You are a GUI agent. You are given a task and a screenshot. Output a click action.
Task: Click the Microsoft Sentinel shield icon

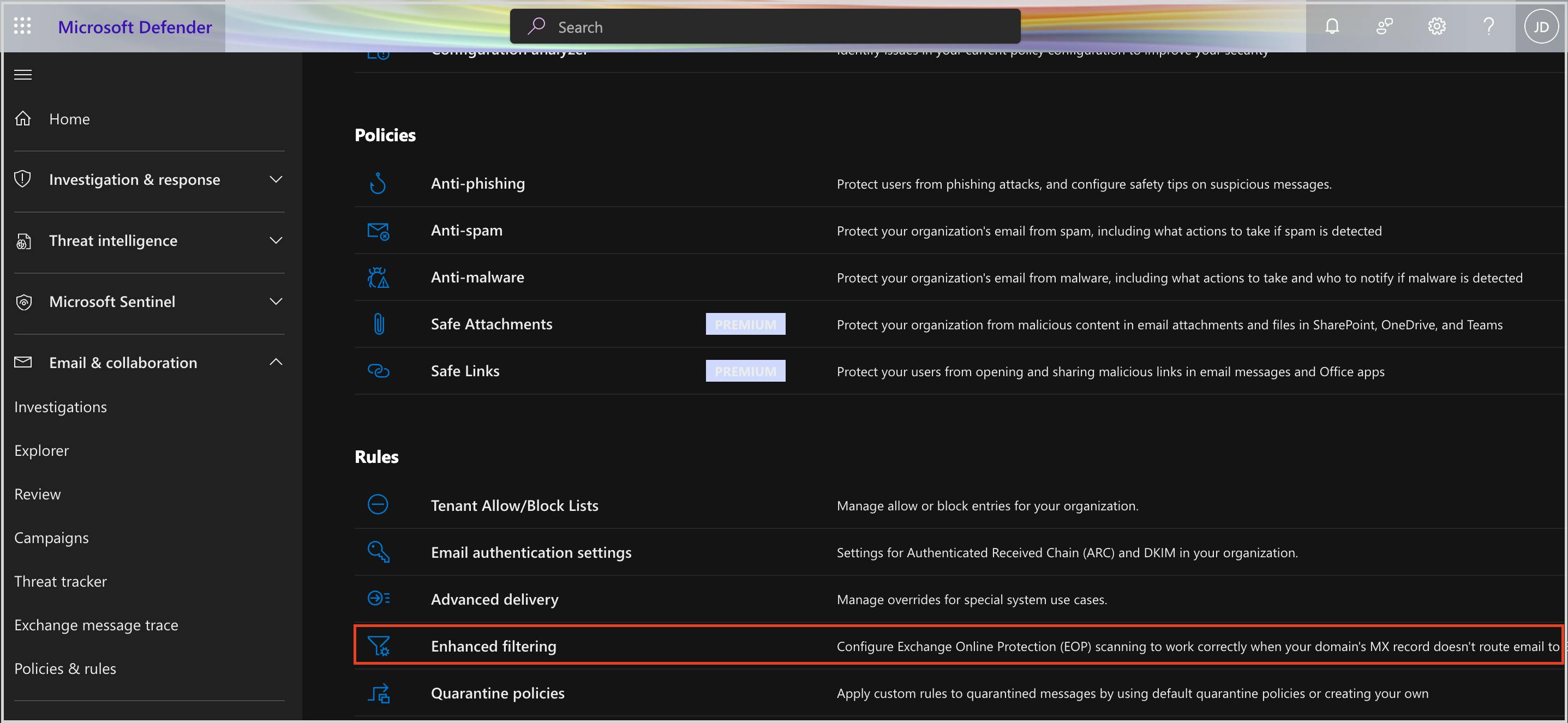point(23,302)
